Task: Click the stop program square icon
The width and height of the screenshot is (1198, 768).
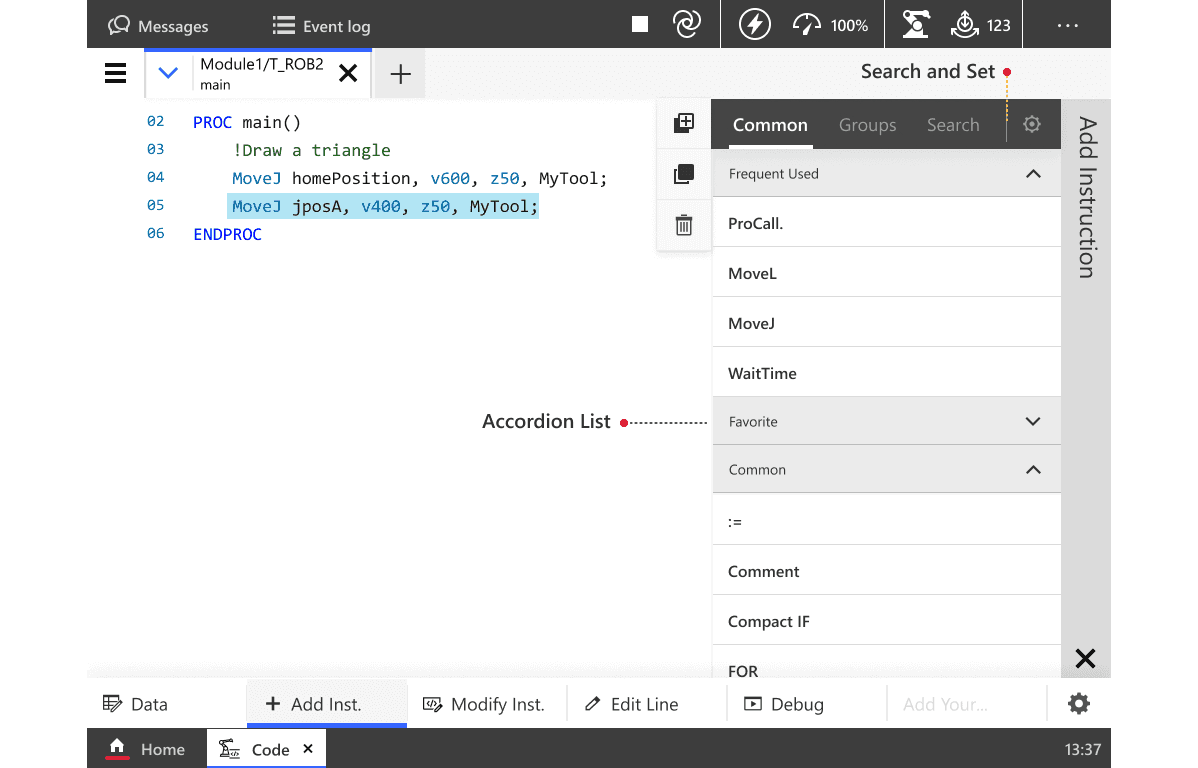Action: click(640, 24)
